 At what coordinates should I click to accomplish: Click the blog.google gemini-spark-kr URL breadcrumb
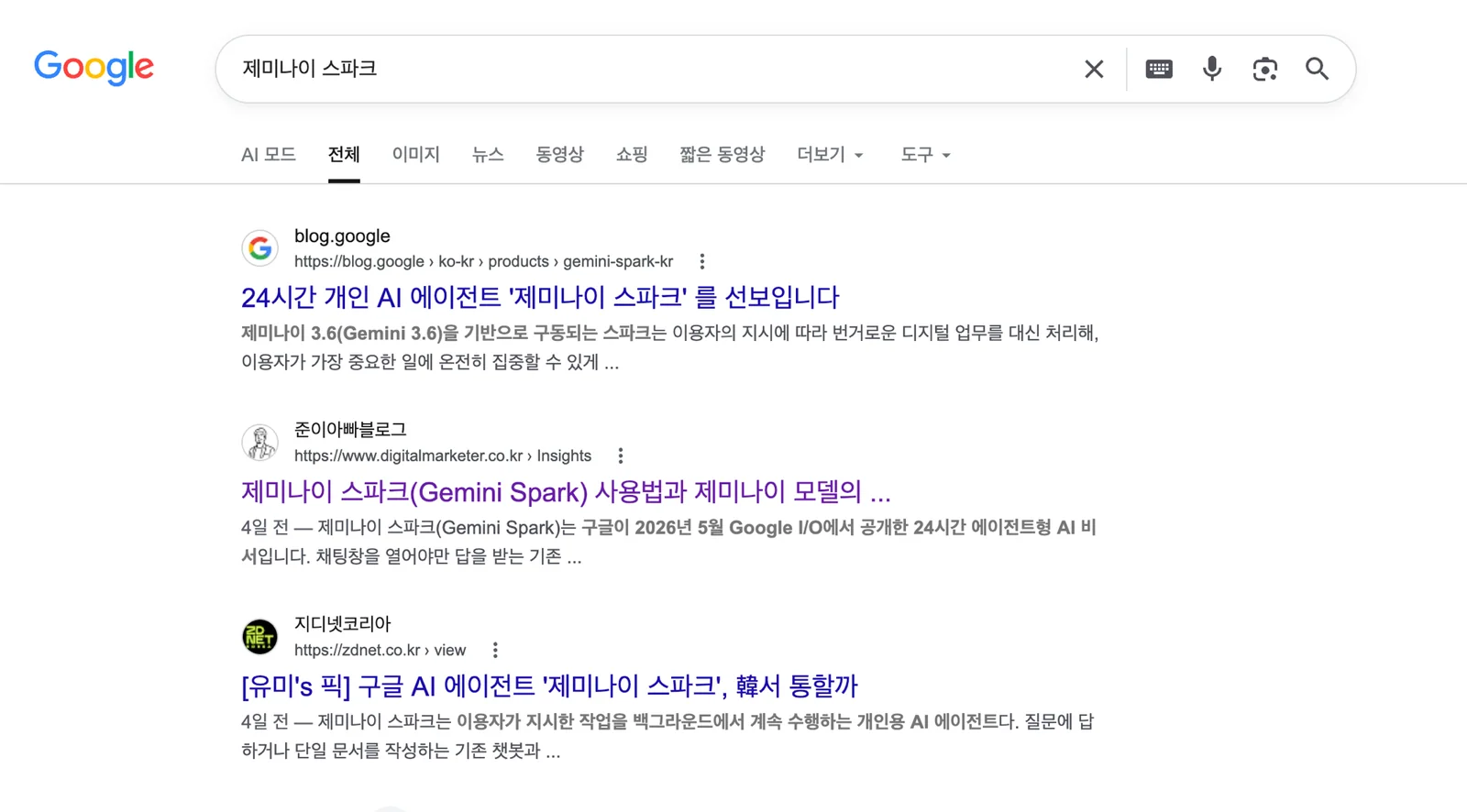pyautogui.click(x=484, y=262)
